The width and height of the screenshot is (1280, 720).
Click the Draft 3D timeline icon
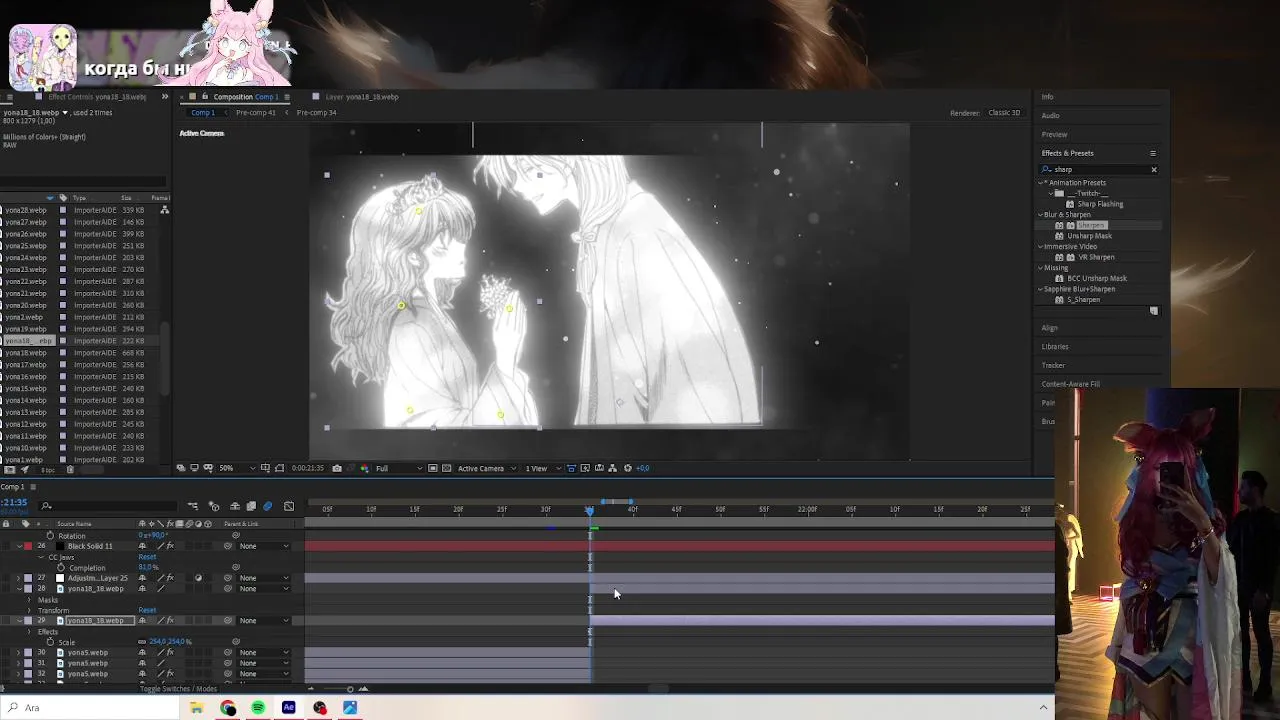[x=214, y=507]
